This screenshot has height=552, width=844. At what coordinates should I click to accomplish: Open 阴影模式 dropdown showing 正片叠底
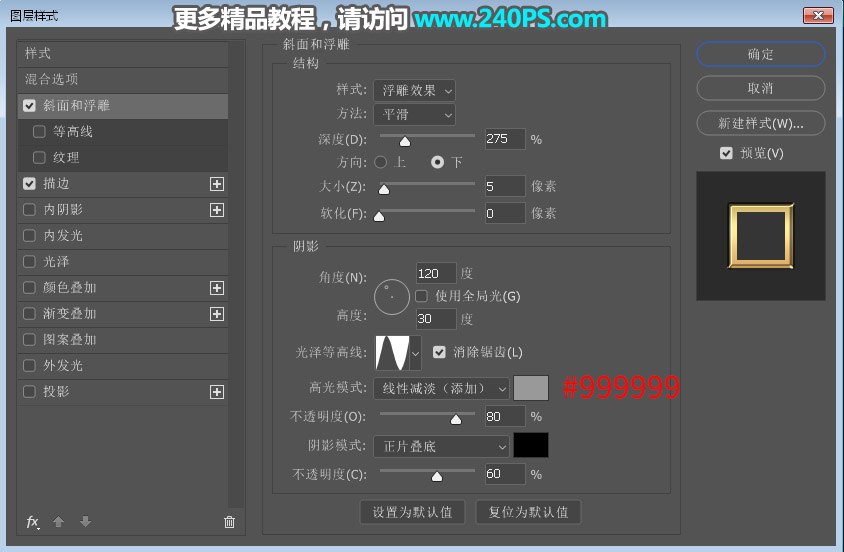[441, 446]
